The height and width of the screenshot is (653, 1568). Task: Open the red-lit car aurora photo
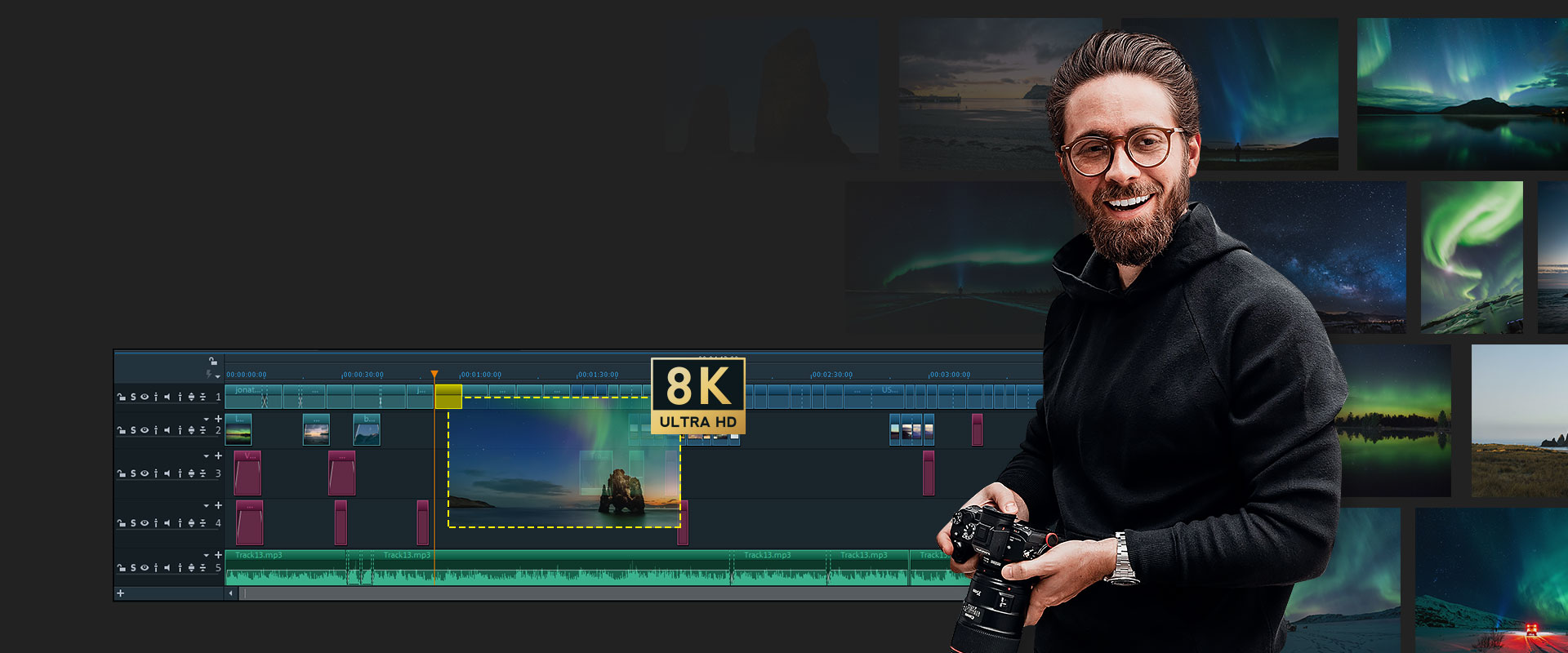click(1491, 580)
